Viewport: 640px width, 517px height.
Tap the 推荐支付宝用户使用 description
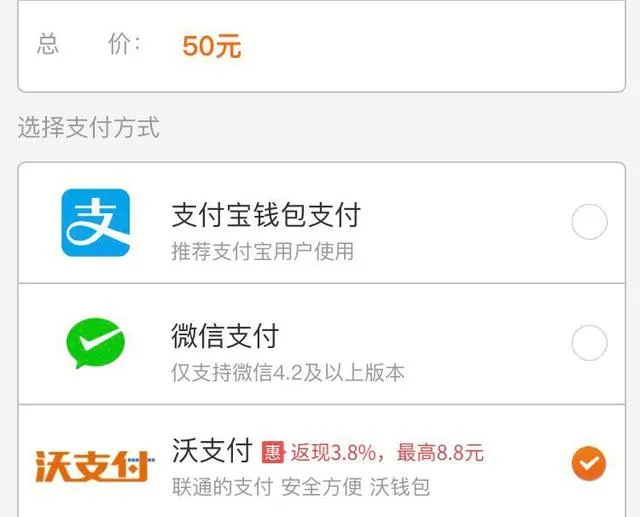(262, 251)
